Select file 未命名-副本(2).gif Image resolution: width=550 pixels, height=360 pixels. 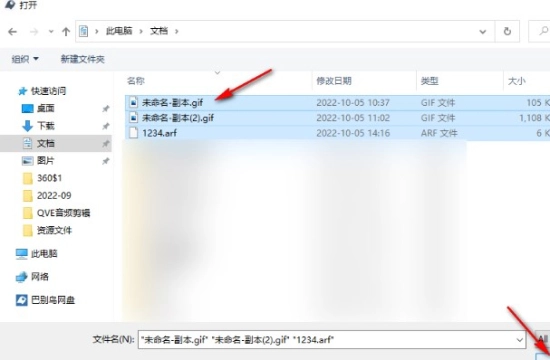coord(178,118)
